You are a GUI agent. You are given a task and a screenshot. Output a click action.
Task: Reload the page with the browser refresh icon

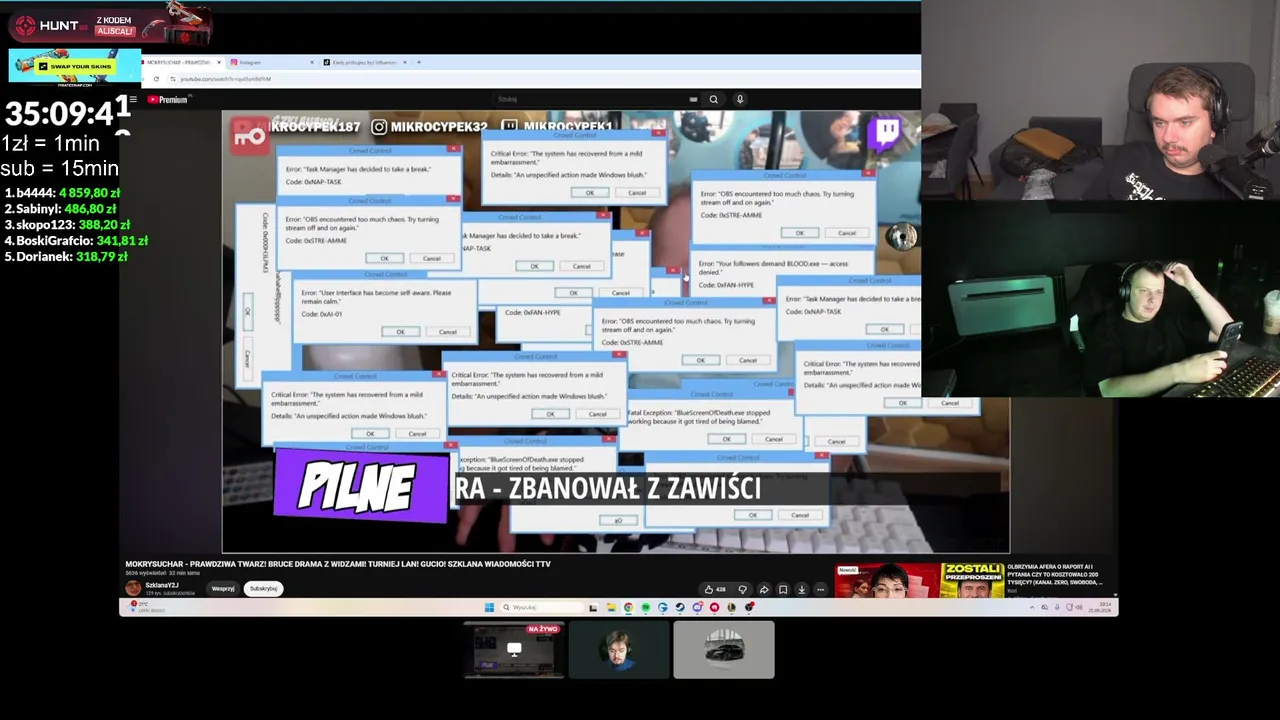(x=156, y=78)
